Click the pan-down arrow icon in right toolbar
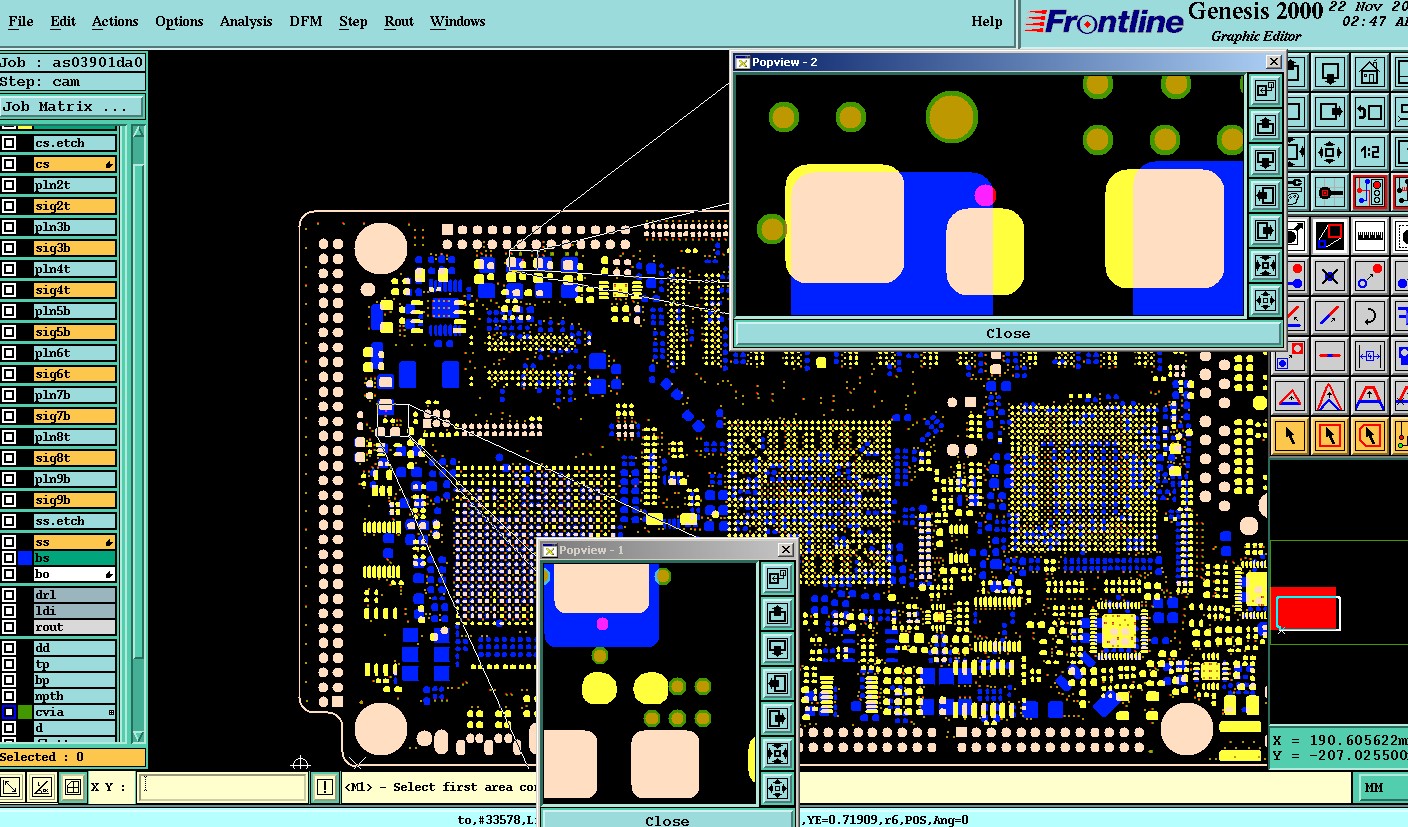Image resolution: width=1408 pixels, height=827 pixels. (1329, 72)
